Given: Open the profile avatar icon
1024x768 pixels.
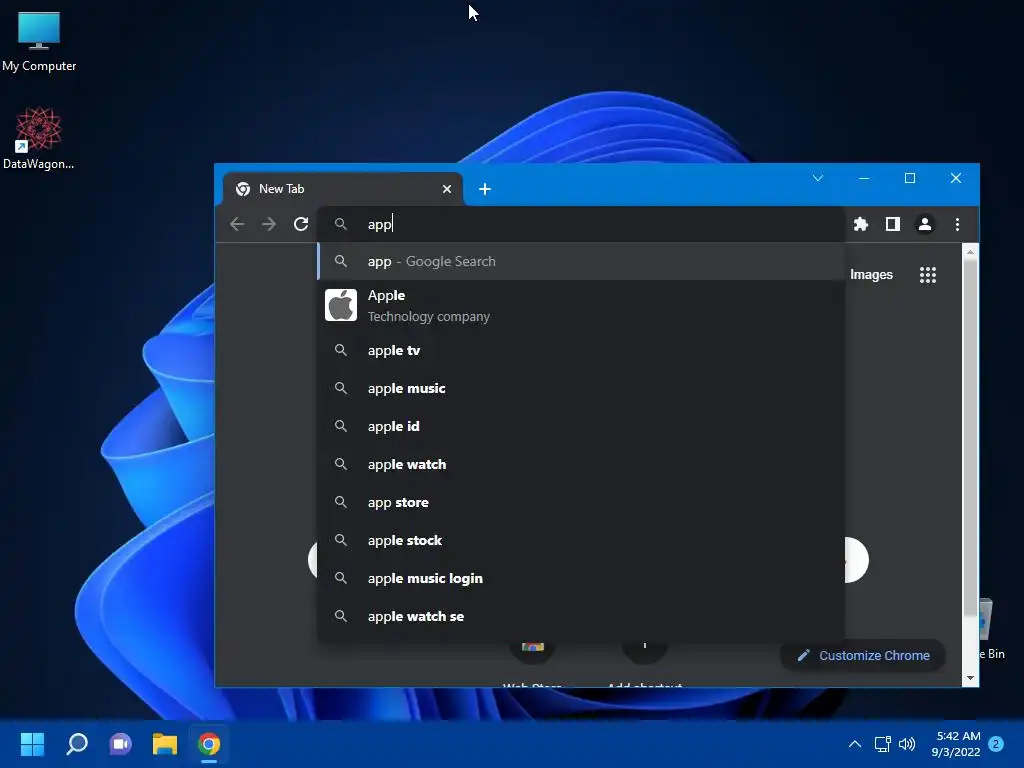Looking at the screenshot, I should coord(925,224).
